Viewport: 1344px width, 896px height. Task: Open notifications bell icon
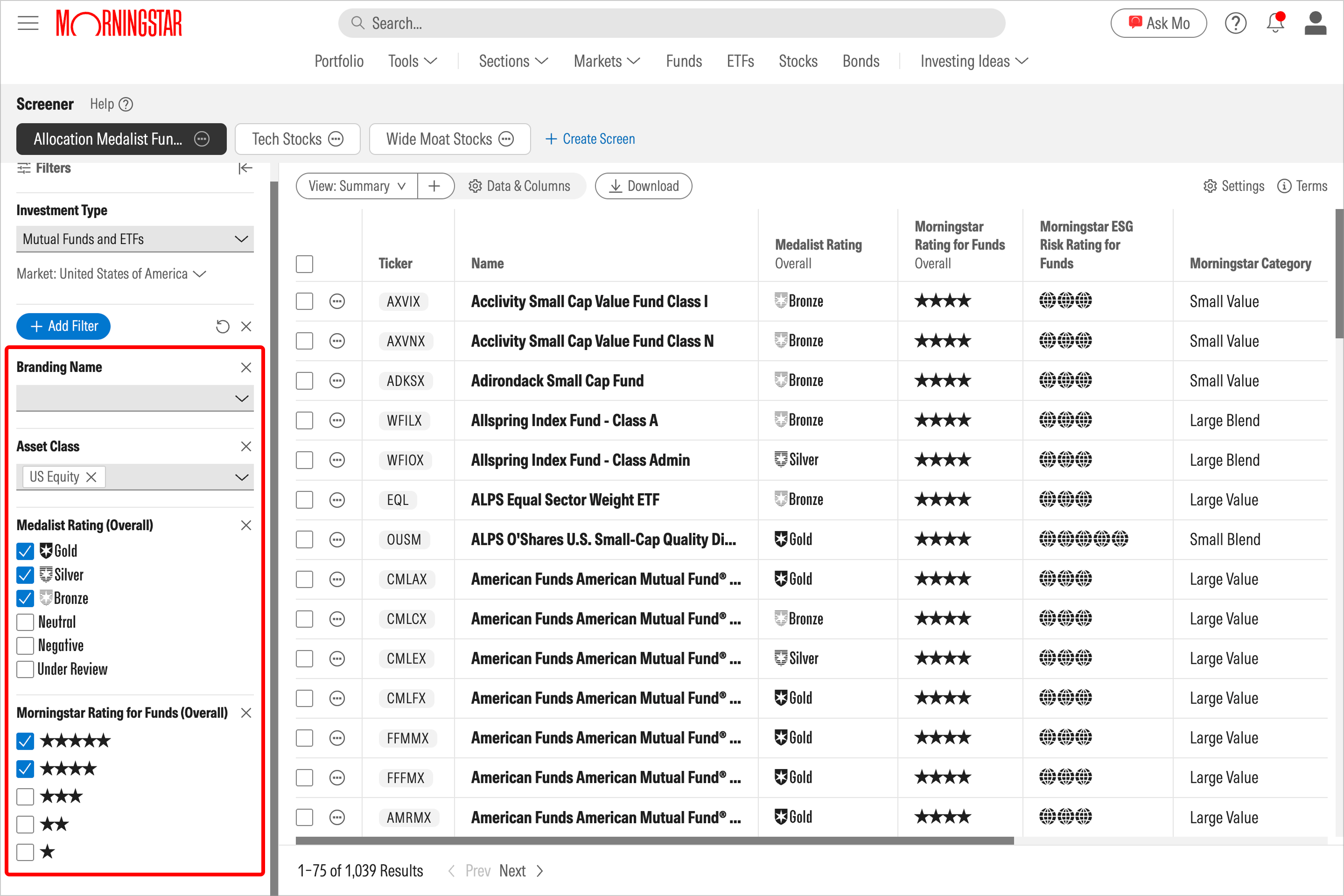(x=1275, y=23)
